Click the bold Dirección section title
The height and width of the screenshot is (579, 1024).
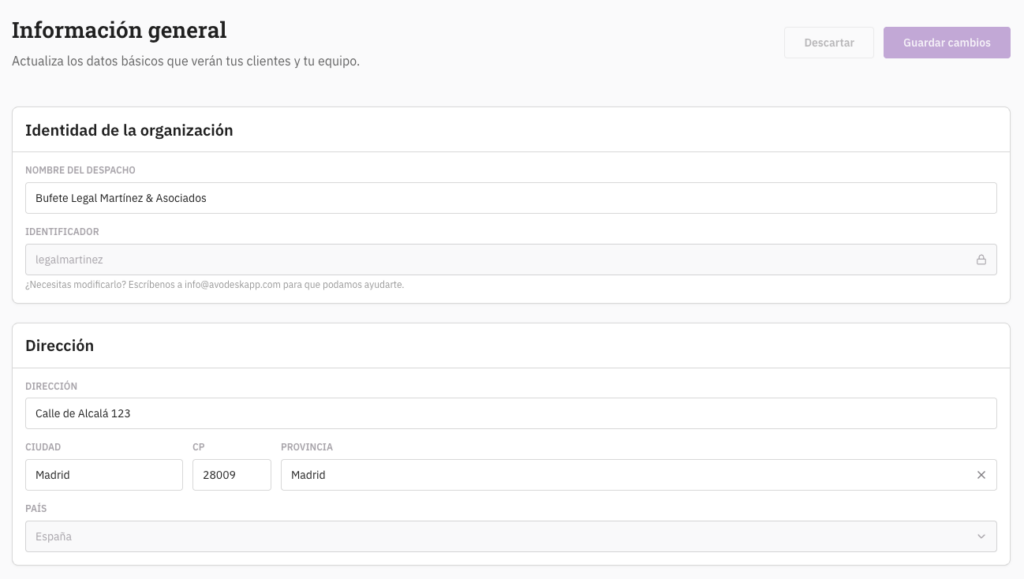[59, 346]
